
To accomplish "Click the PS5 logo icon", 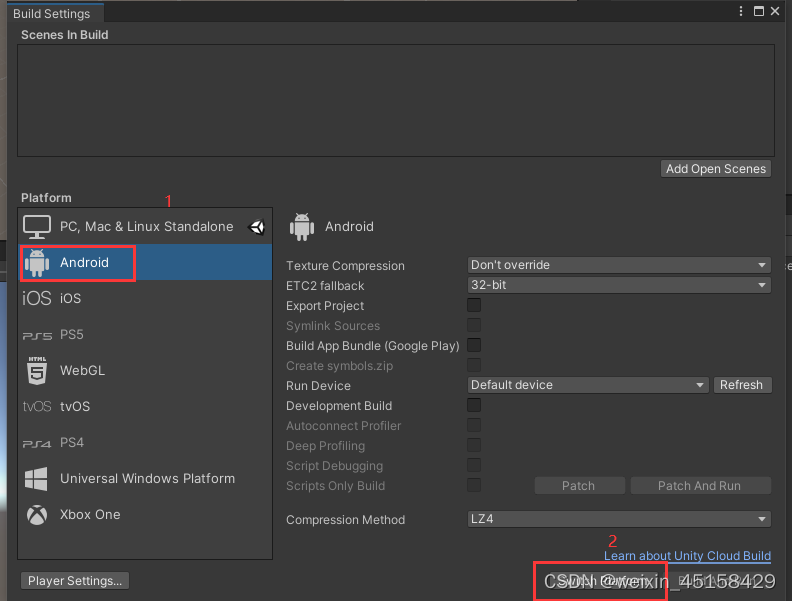I will pos(37,335).
